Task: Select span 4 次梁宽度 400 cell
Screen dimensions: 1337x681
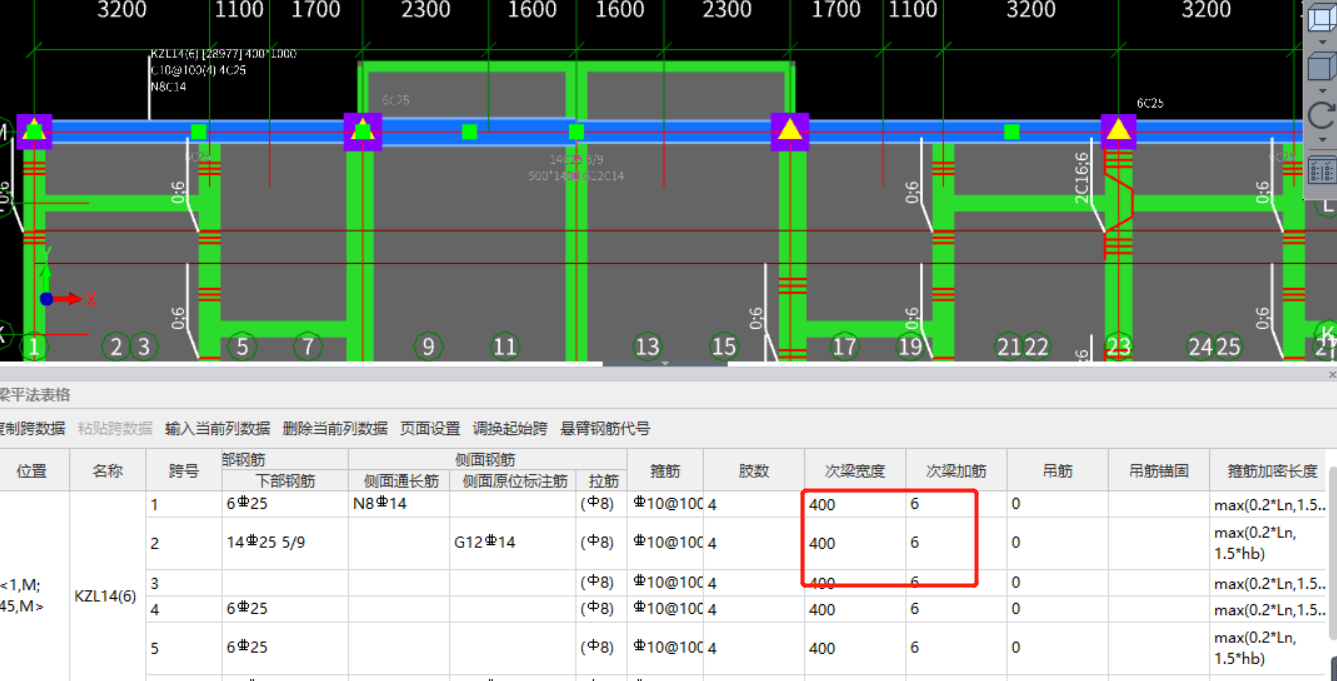Action: point(855,609)
